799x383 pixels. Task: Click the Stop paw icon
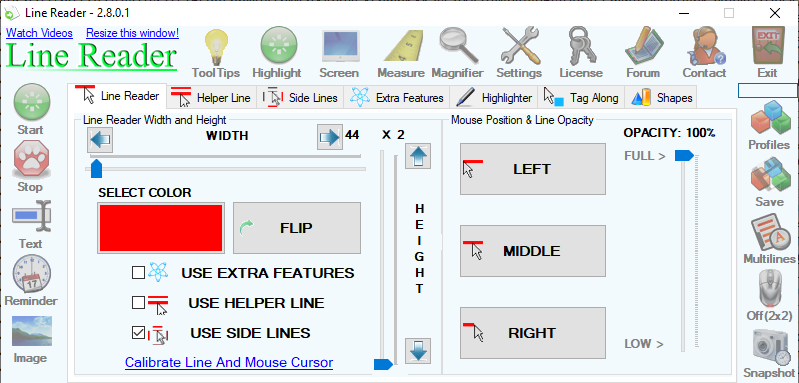coord(31,159)
